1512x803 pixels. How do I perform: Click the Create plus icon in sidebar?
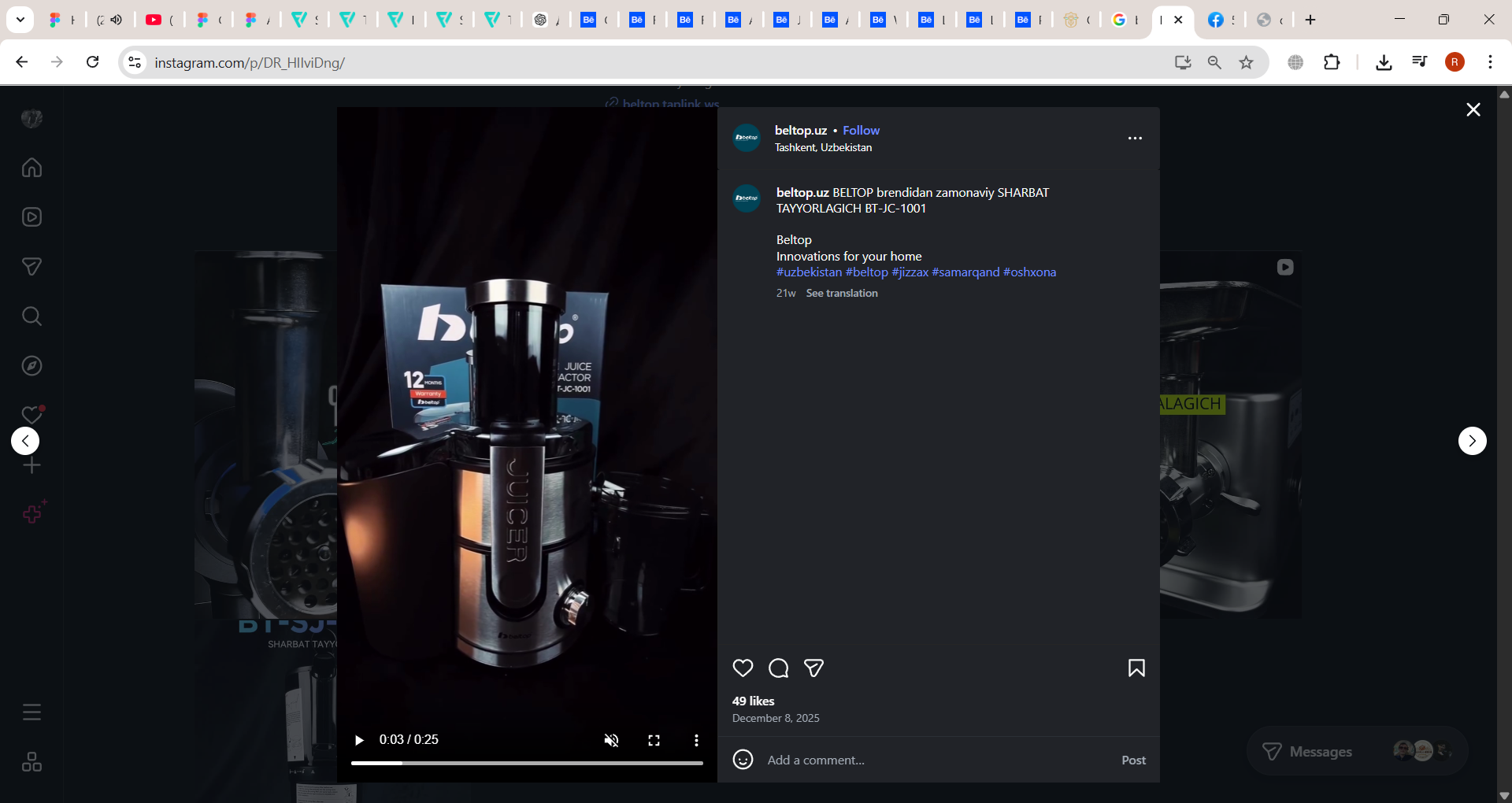pos(31,465)
